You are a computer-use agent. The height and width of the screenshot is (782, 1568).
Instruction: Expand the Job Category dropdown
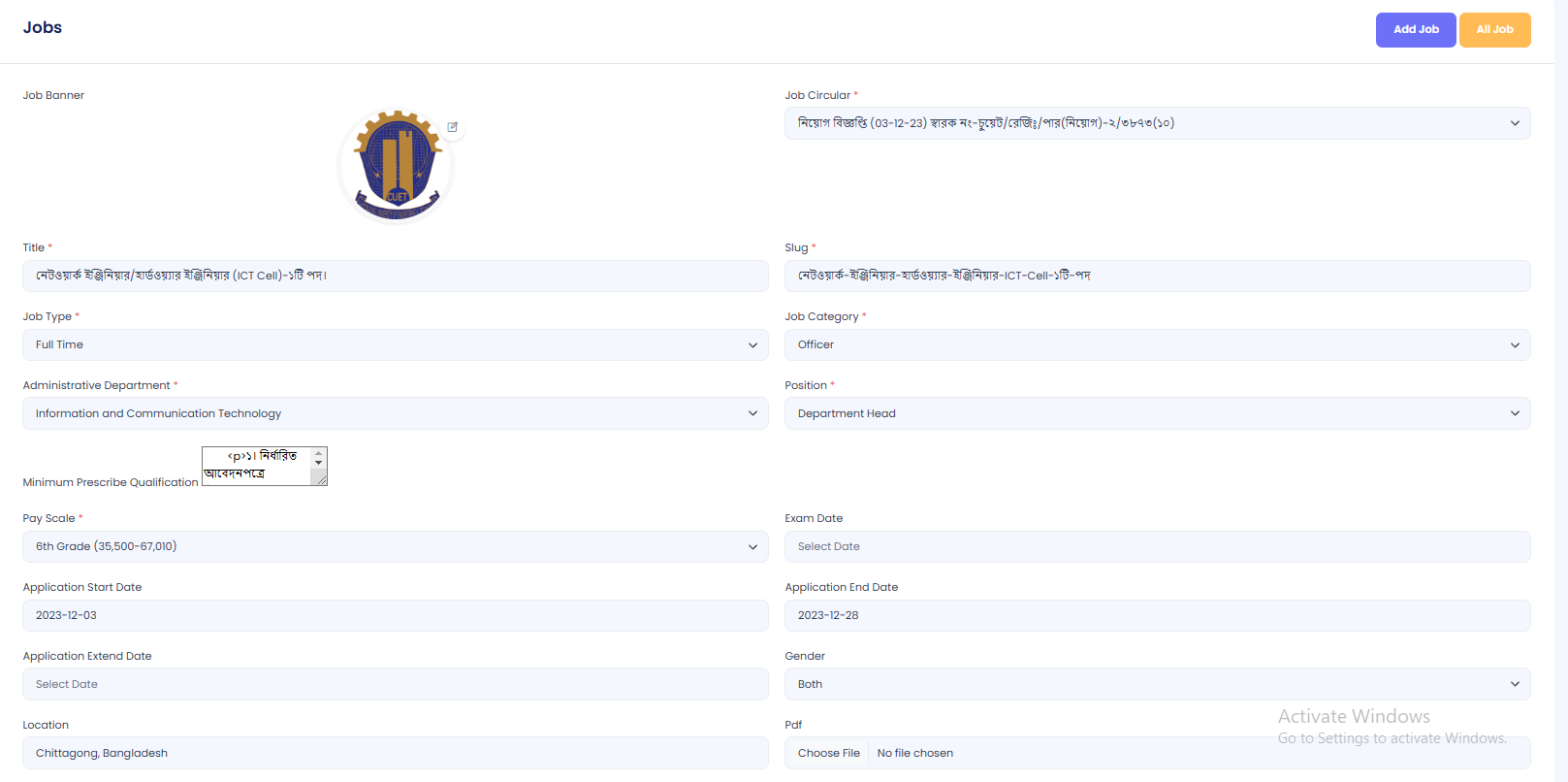click(x=1157, y=345)
